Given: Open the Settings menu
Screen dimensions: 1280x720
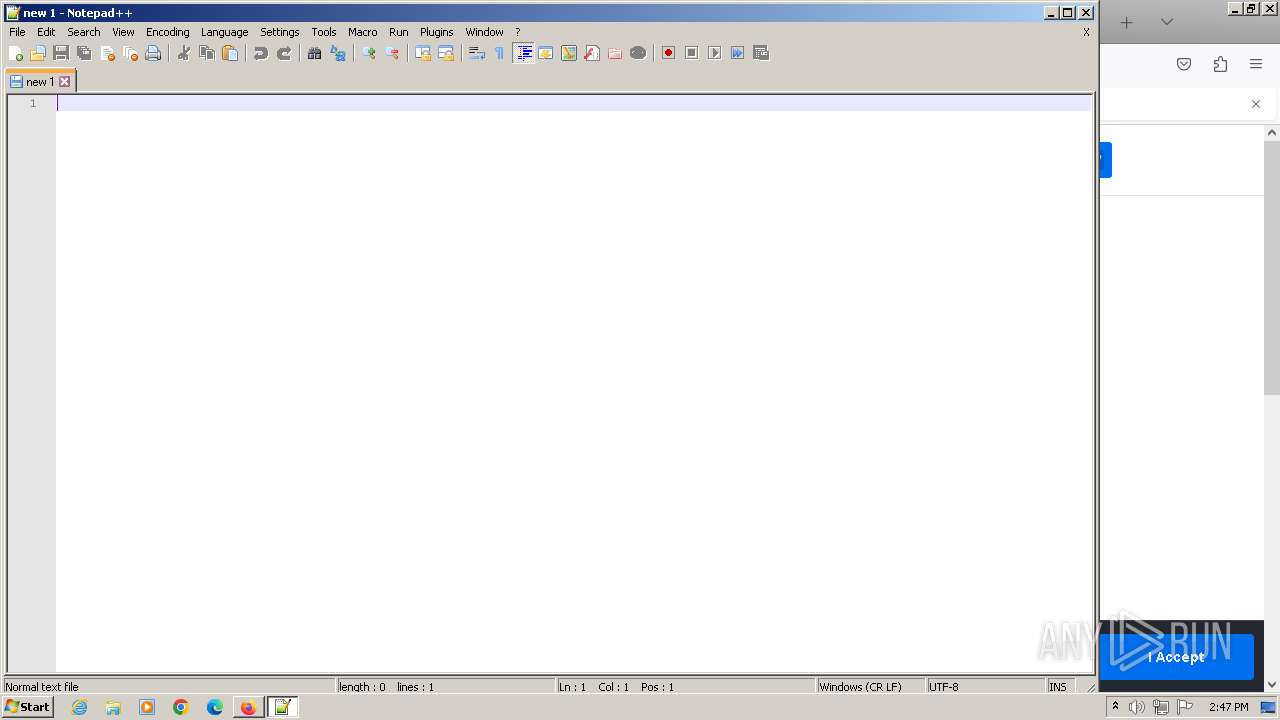Looking at the screenshot, I should 280,32.
